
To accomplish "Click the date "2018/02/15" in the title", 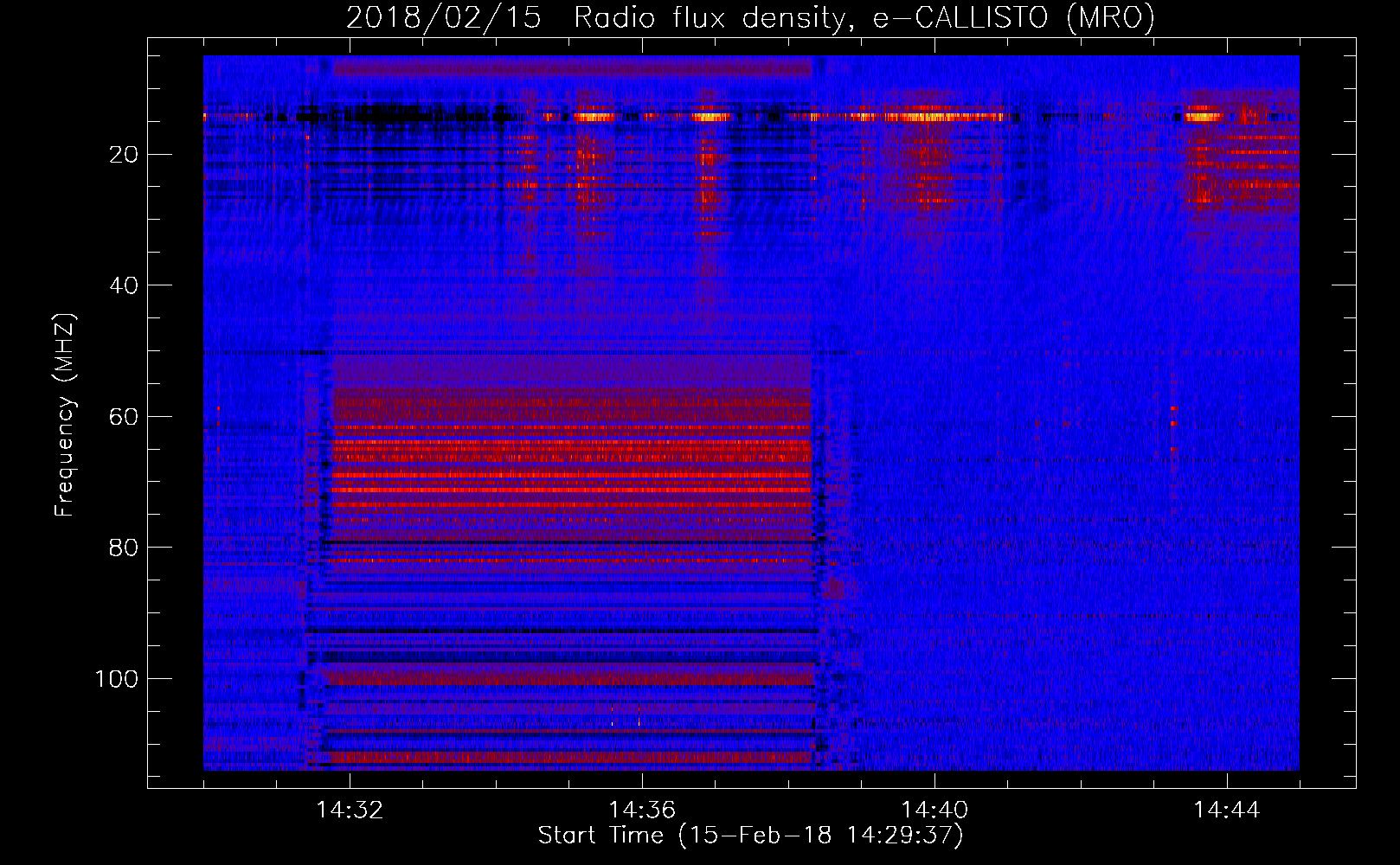I will (x=444, y=18).
